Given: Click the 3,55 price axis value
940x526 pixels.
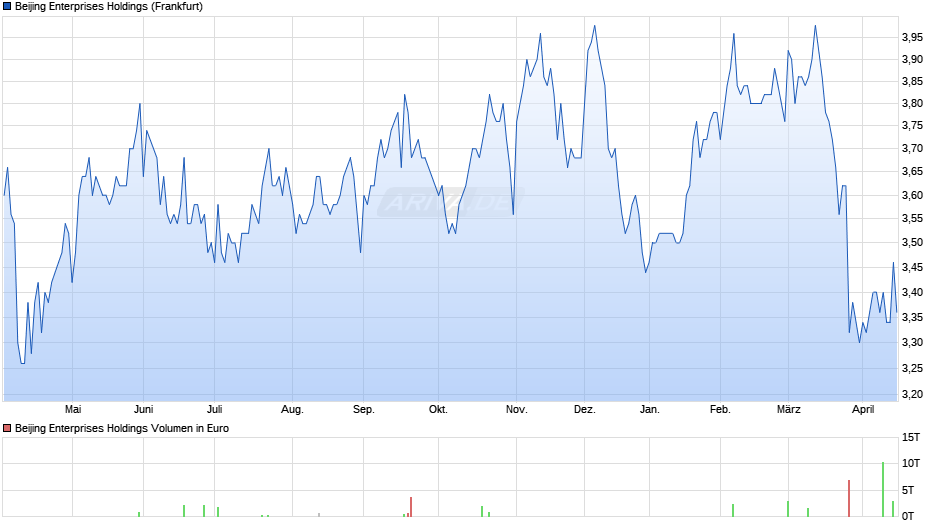Looking at the screenshot, I should [912, 218].
